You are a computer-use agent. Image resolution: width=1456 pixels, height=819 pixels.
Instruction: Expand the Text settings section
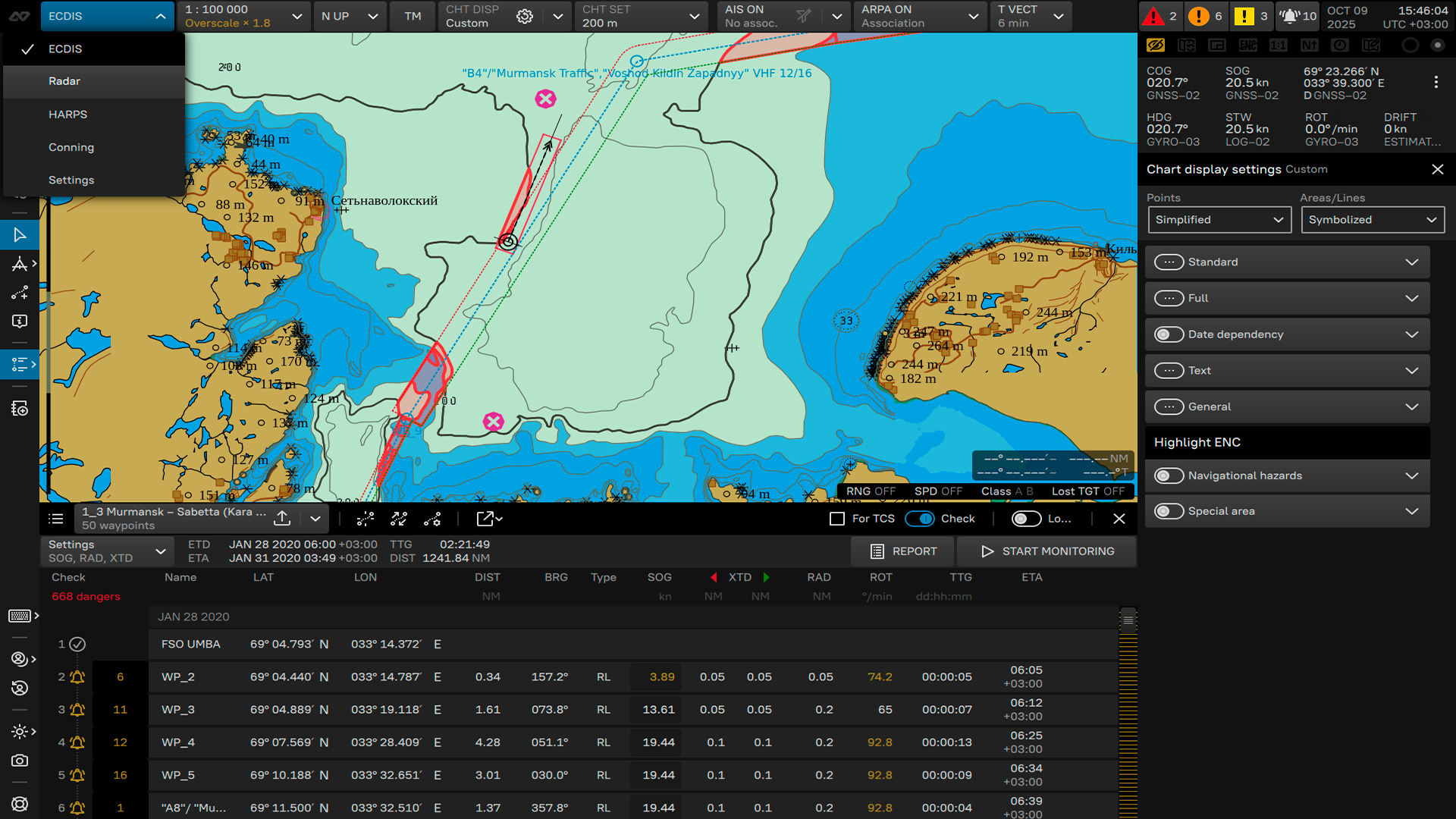[1410, 371]
